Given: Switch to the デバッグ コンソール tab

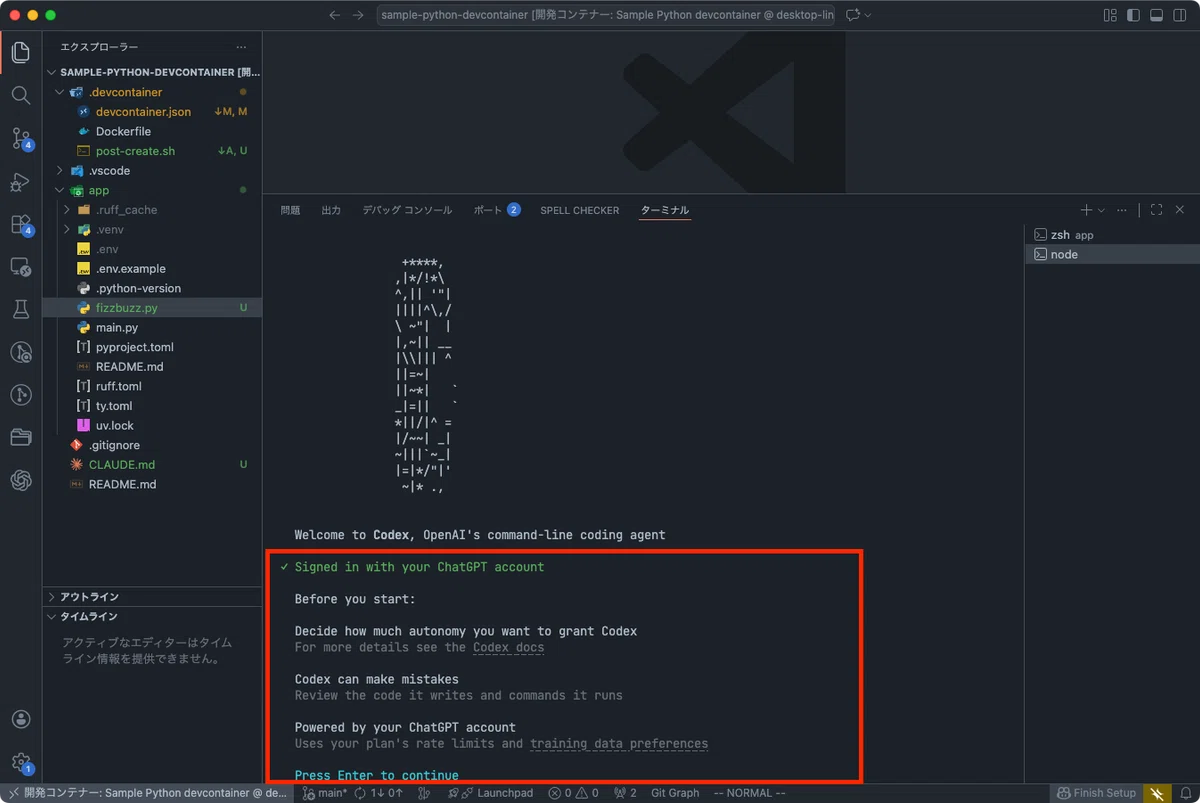Looking at the screenshot, I should 407,210.
